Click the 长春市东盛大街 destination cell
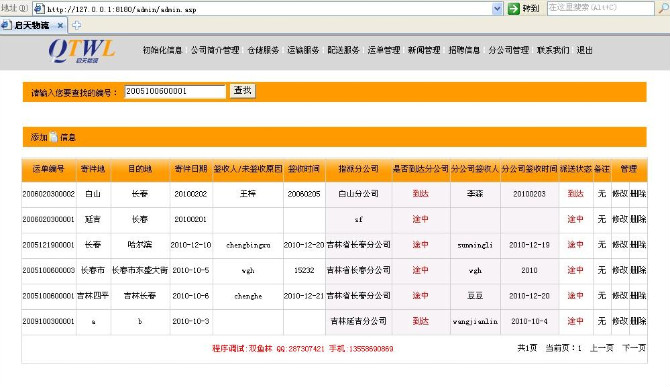Viewport: 670px width, 387px height. pyautogui.click(x=140, y=270)
